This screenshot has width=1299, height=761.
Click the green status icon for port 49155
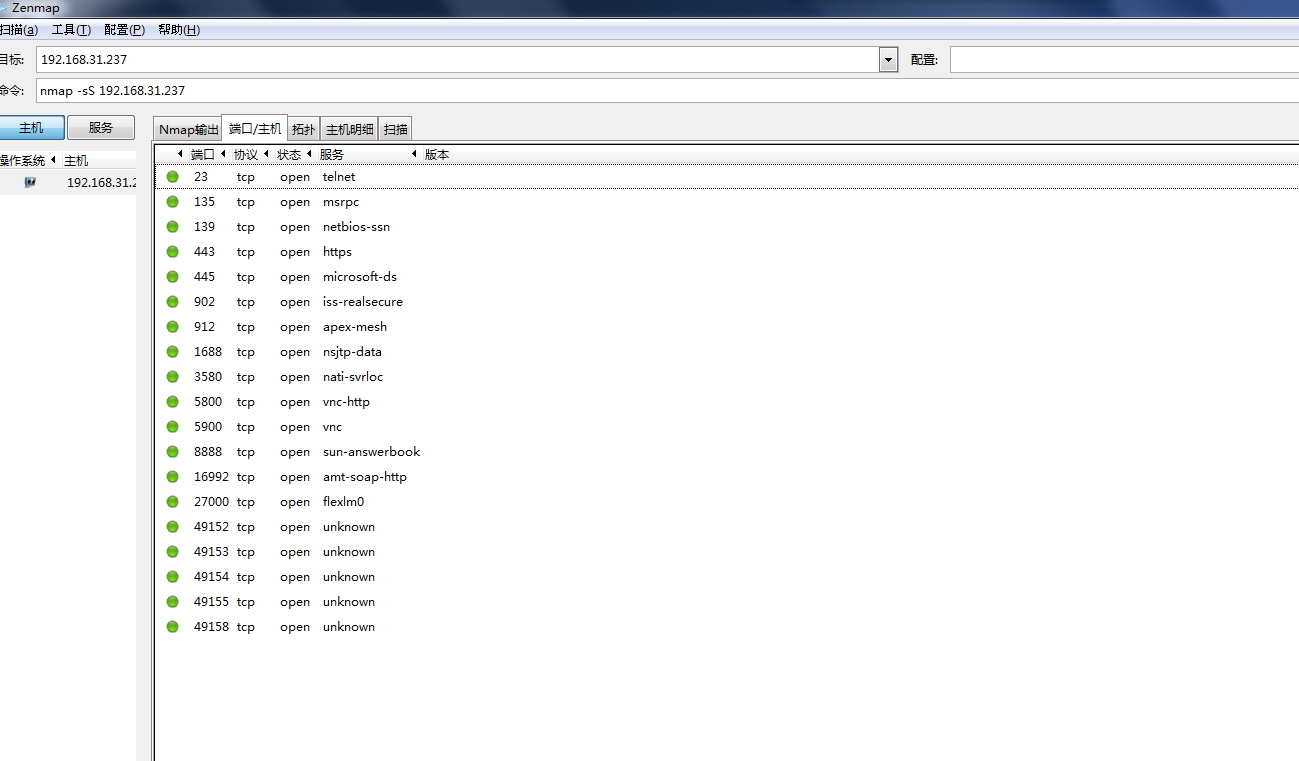pos(173,602)
